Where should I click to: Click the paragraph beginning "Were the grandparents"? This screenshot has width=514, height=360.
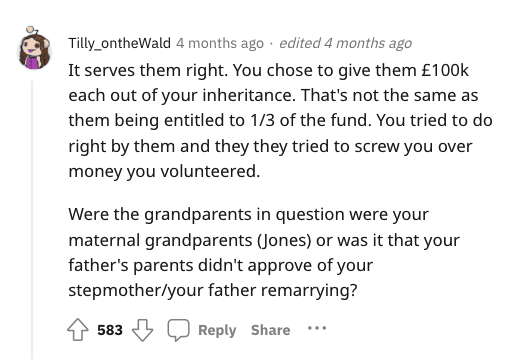click(264, 252)
